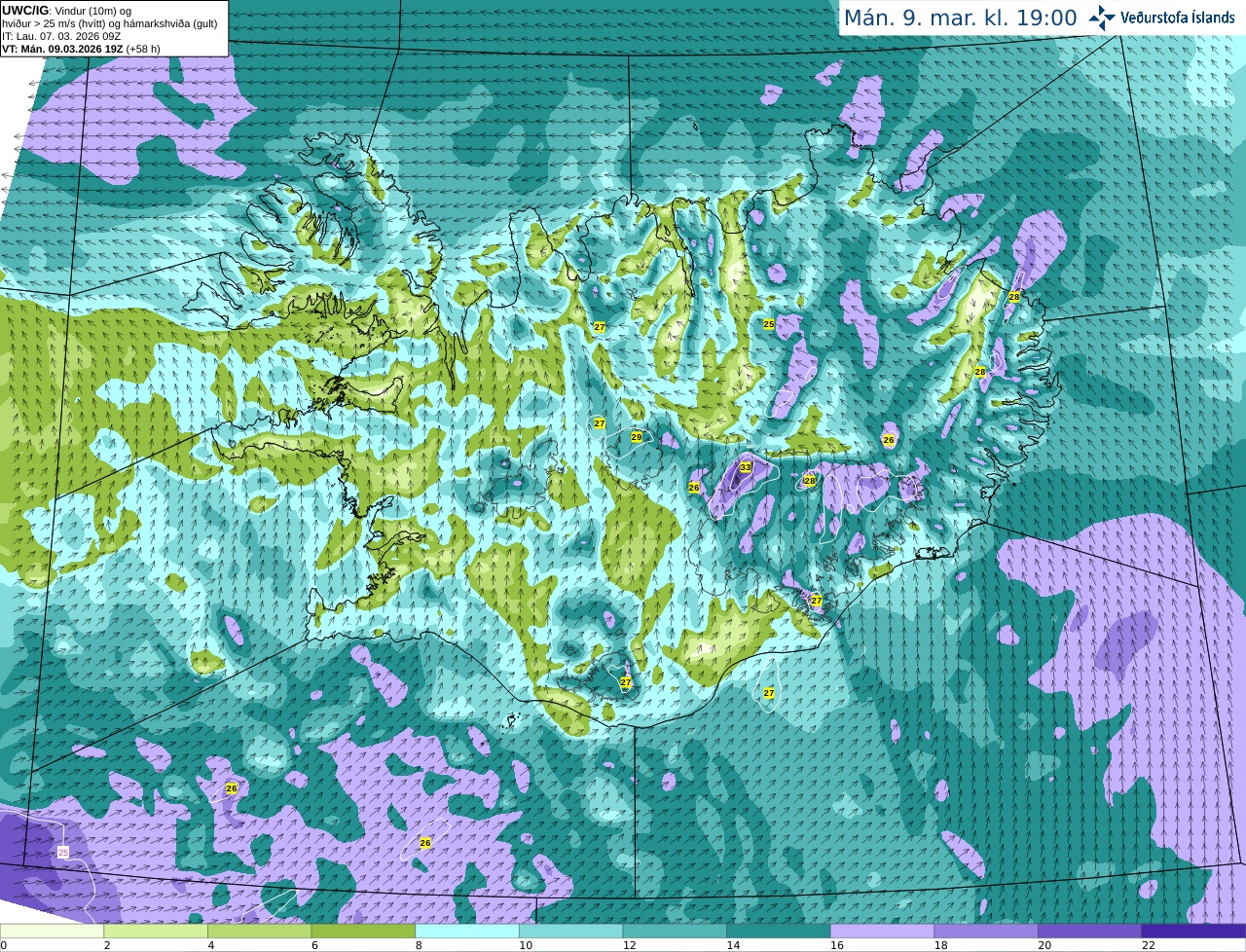Pick the 18–20 m/s purple legend swatch
The width and height of the screenshot is (1246, 952).
coord(986,931)
